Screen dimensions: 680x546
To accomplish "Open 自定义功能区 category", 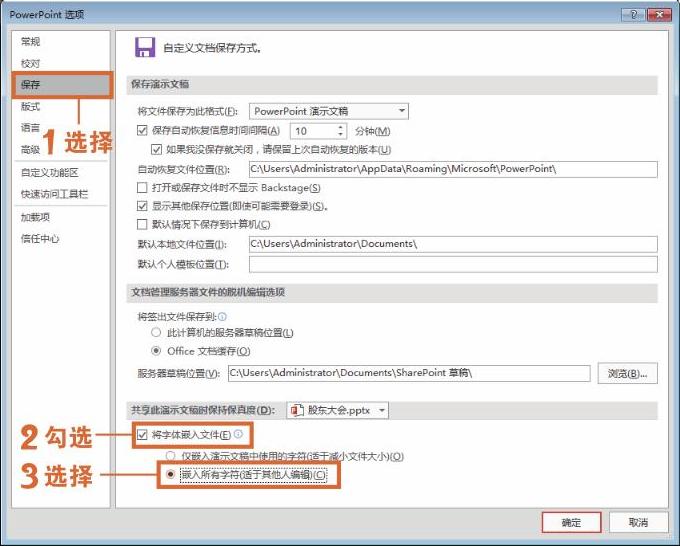I will 49,173.
